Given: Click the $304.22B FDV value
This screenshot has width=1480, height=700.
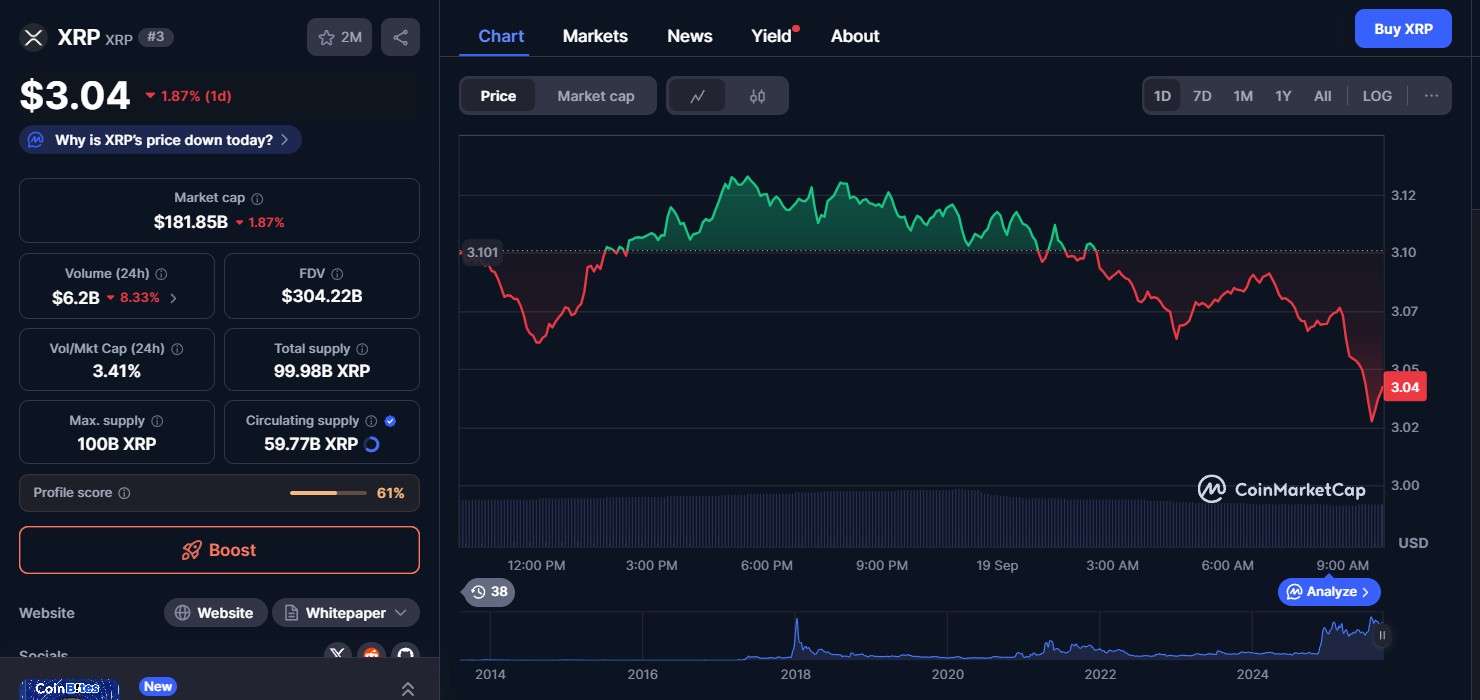Looking at the screenshot, I should click(322, 296).
